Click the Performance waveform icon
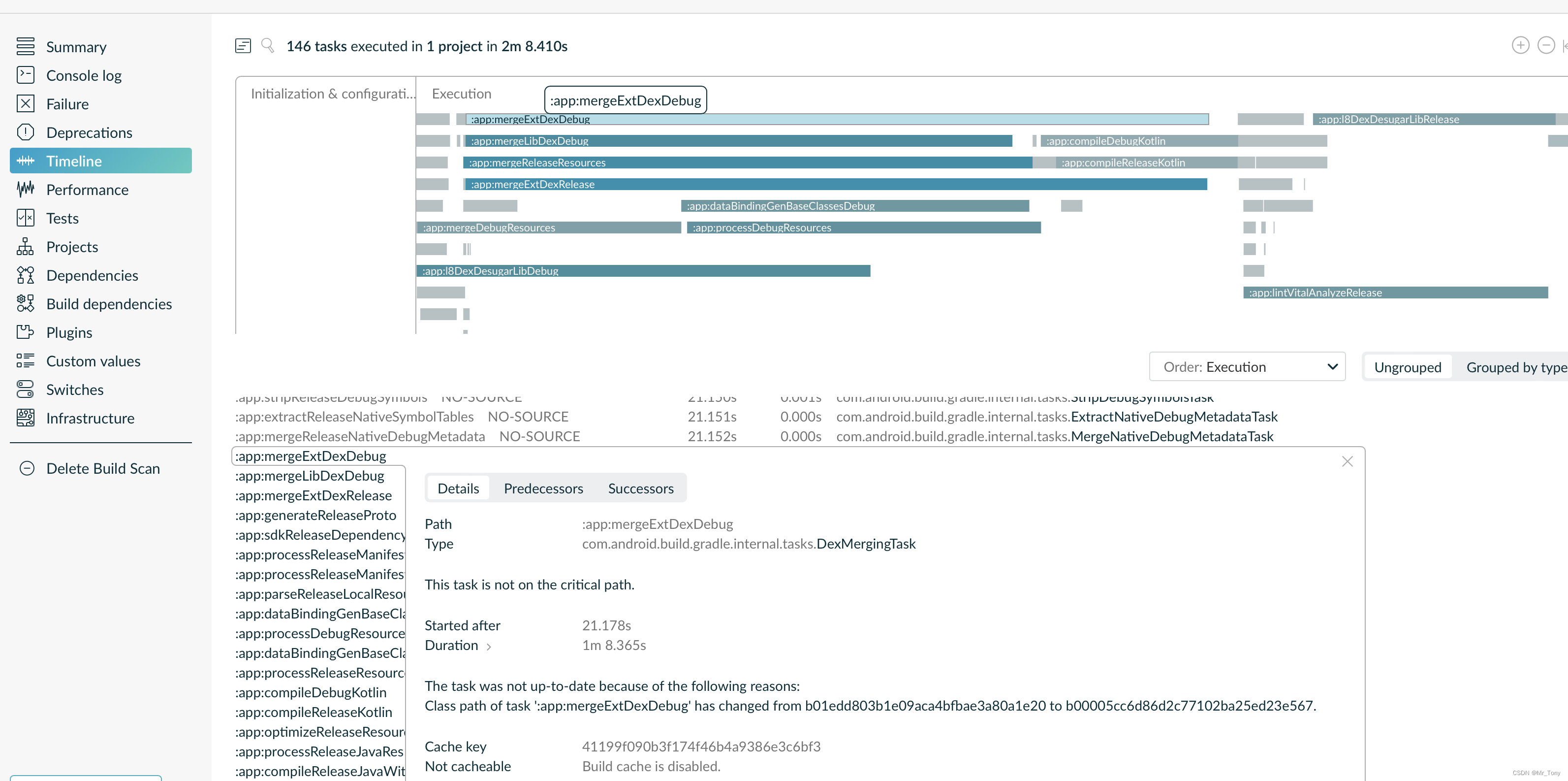Screen dimensions: 1568x781 25,190
